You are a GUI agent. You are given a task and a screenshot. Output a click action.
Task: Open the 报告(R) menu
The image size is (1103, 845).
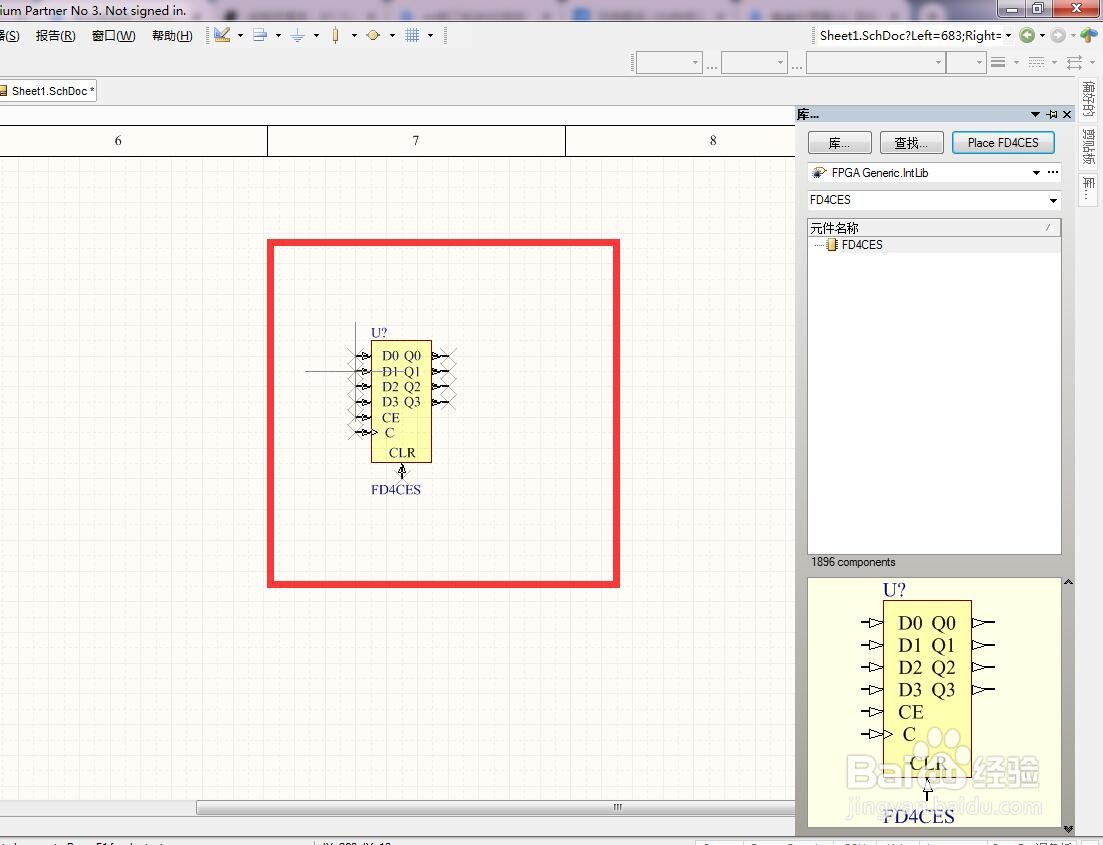click(x=56, y=36)
